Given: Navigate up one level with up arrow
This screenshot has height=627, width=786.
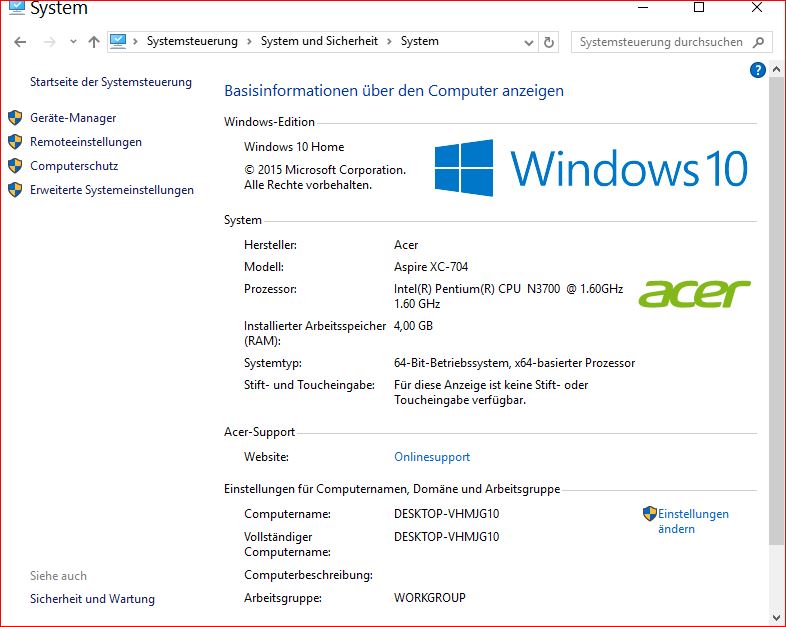Looking at the screenshot, I should tap(94, 42).
